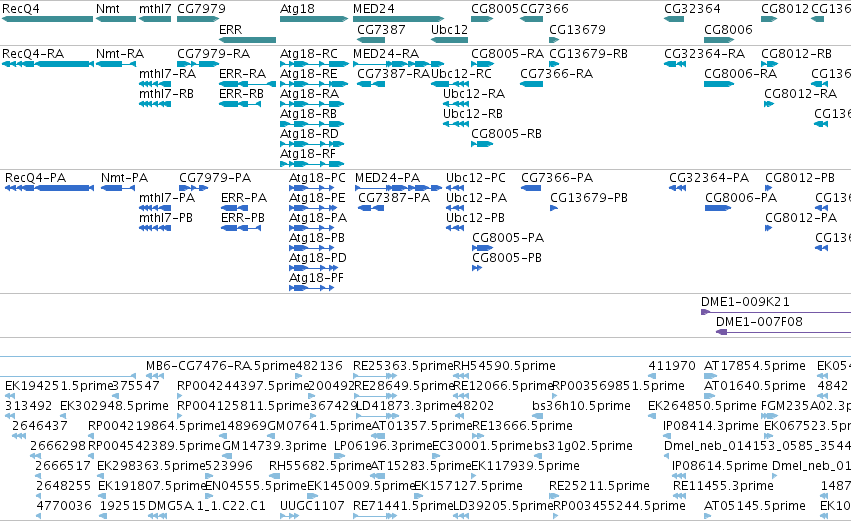Click the CG13679 gene label

[577, 30]
